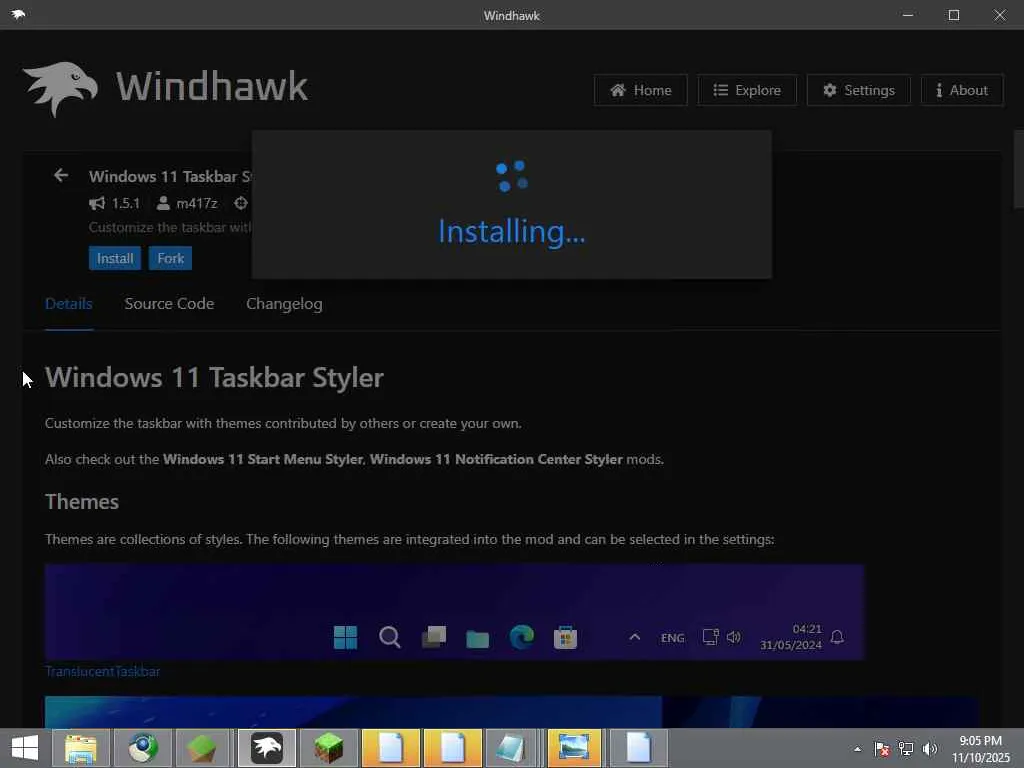Open File Explorer from the taskbar

click(81, 748)
